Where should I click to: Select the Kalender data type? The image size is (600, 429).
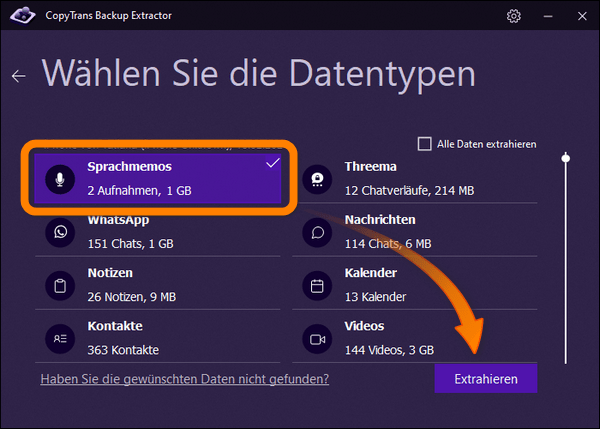pos(415,285)
